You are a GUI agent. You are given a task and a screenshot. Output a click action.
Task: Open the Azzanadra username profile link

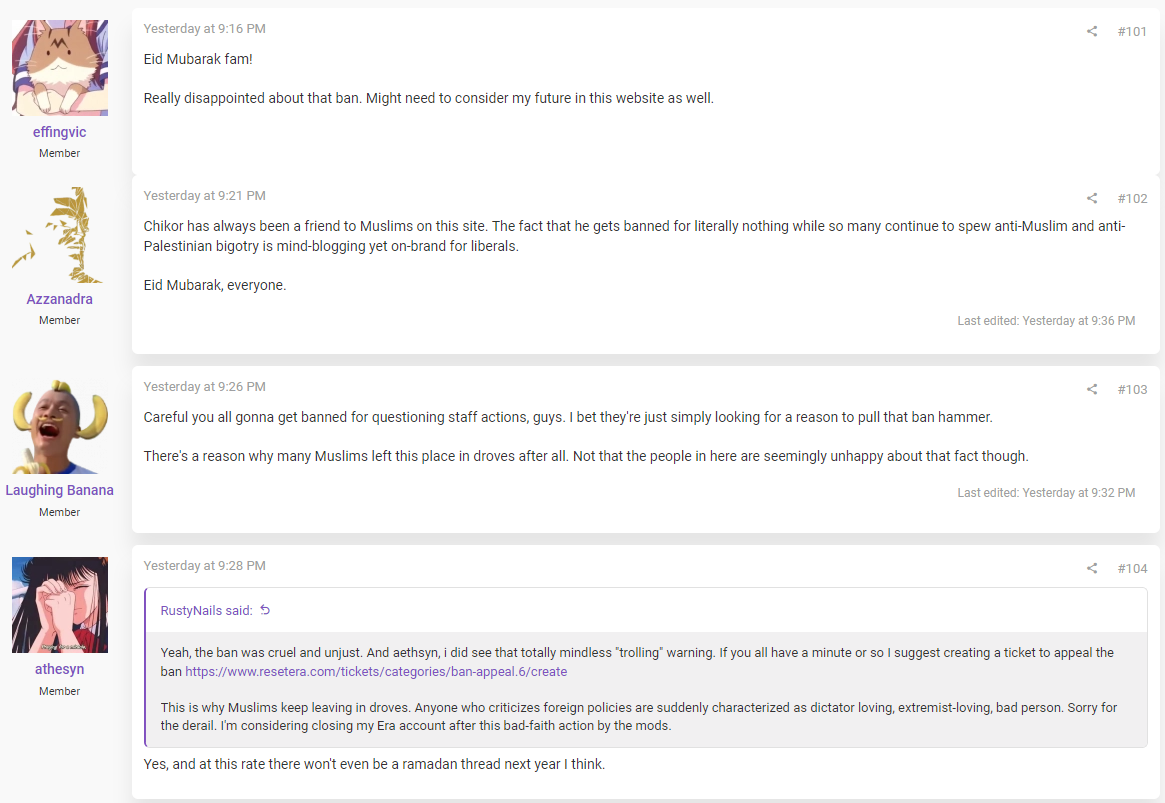click(59, 299)
